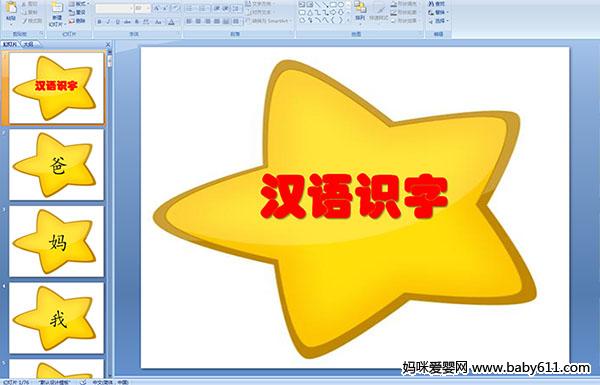Screen dimensions: 600x385
Task: Click the Font Color button
Action: coord(171,22)
